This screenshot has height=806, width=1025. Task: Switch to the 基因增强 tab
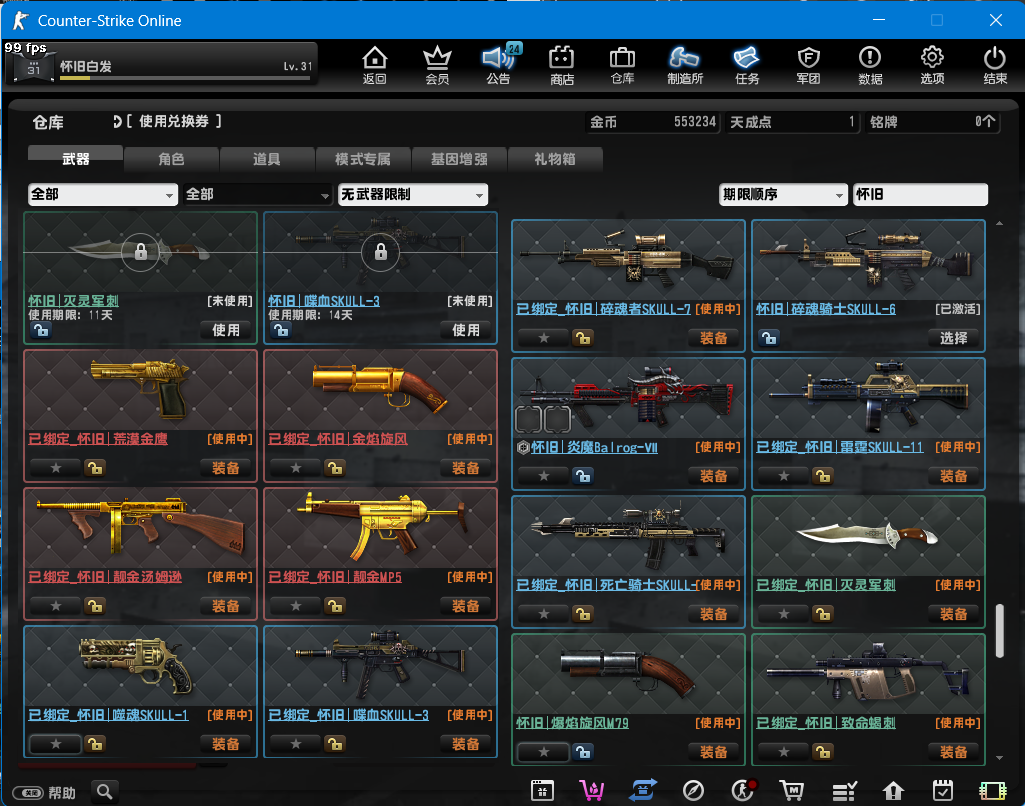coord(459,159)
